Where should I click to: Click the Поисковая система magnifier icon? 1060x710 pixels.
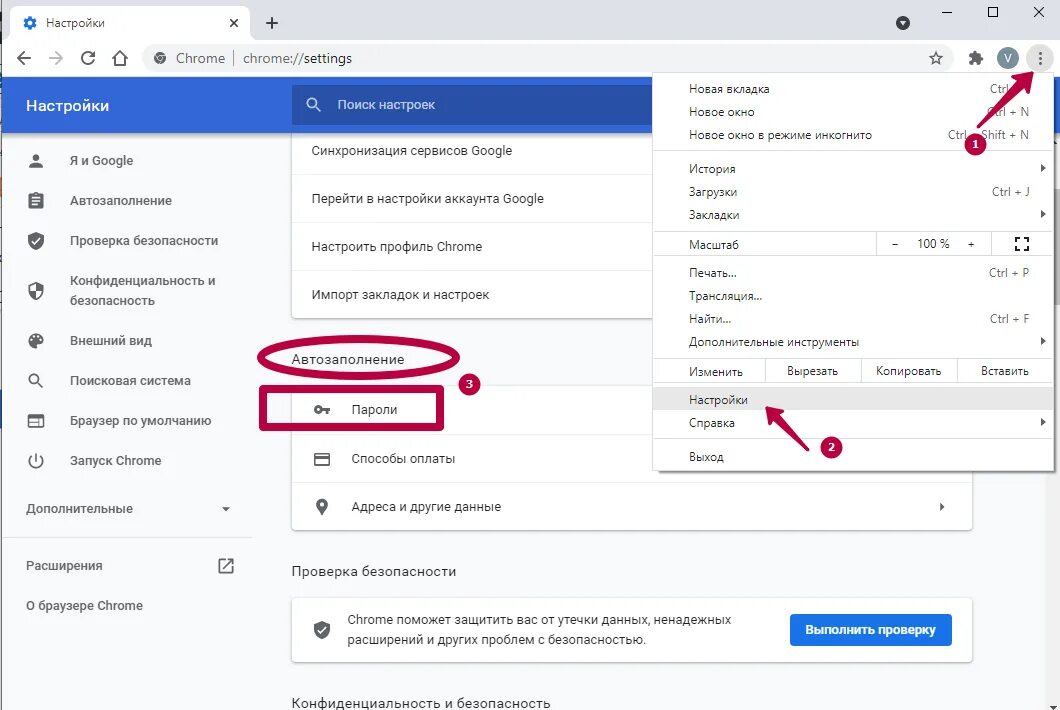point(36,381)
